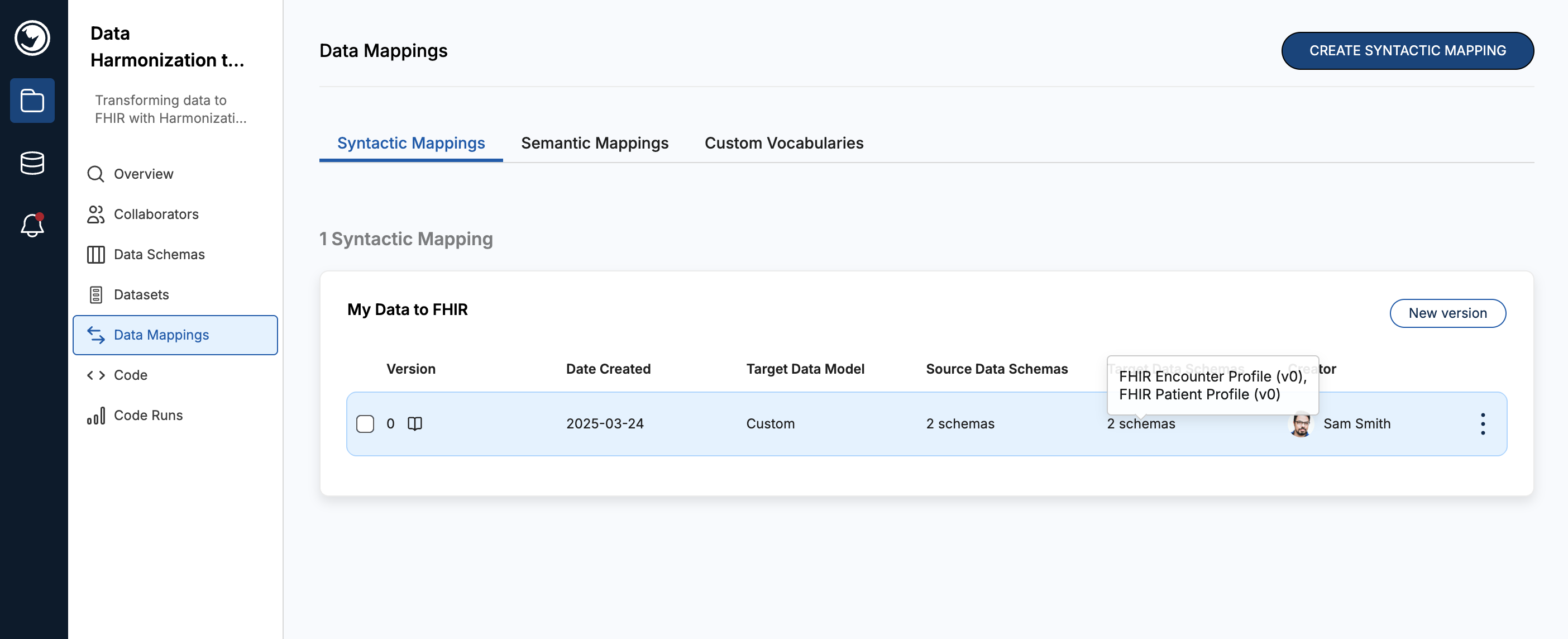Click the Overview magnifier icon
Viewport: 1568px width, 639px height.
click(x=95, y=174)
